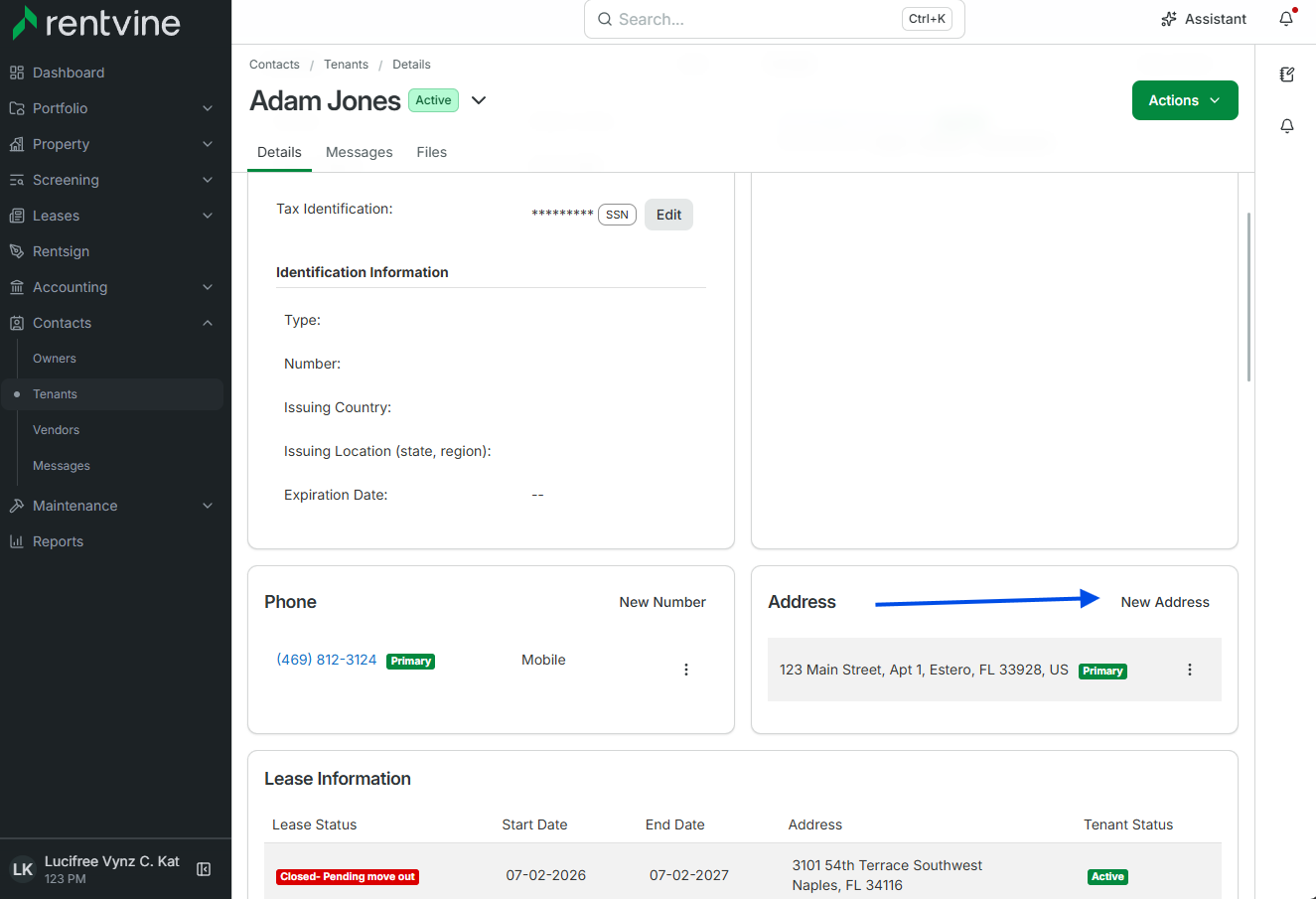The width and height of the screenshot is (1316, 899).
Task: Go to Contacts breadcrumb
Action: [x=274, y=65]
